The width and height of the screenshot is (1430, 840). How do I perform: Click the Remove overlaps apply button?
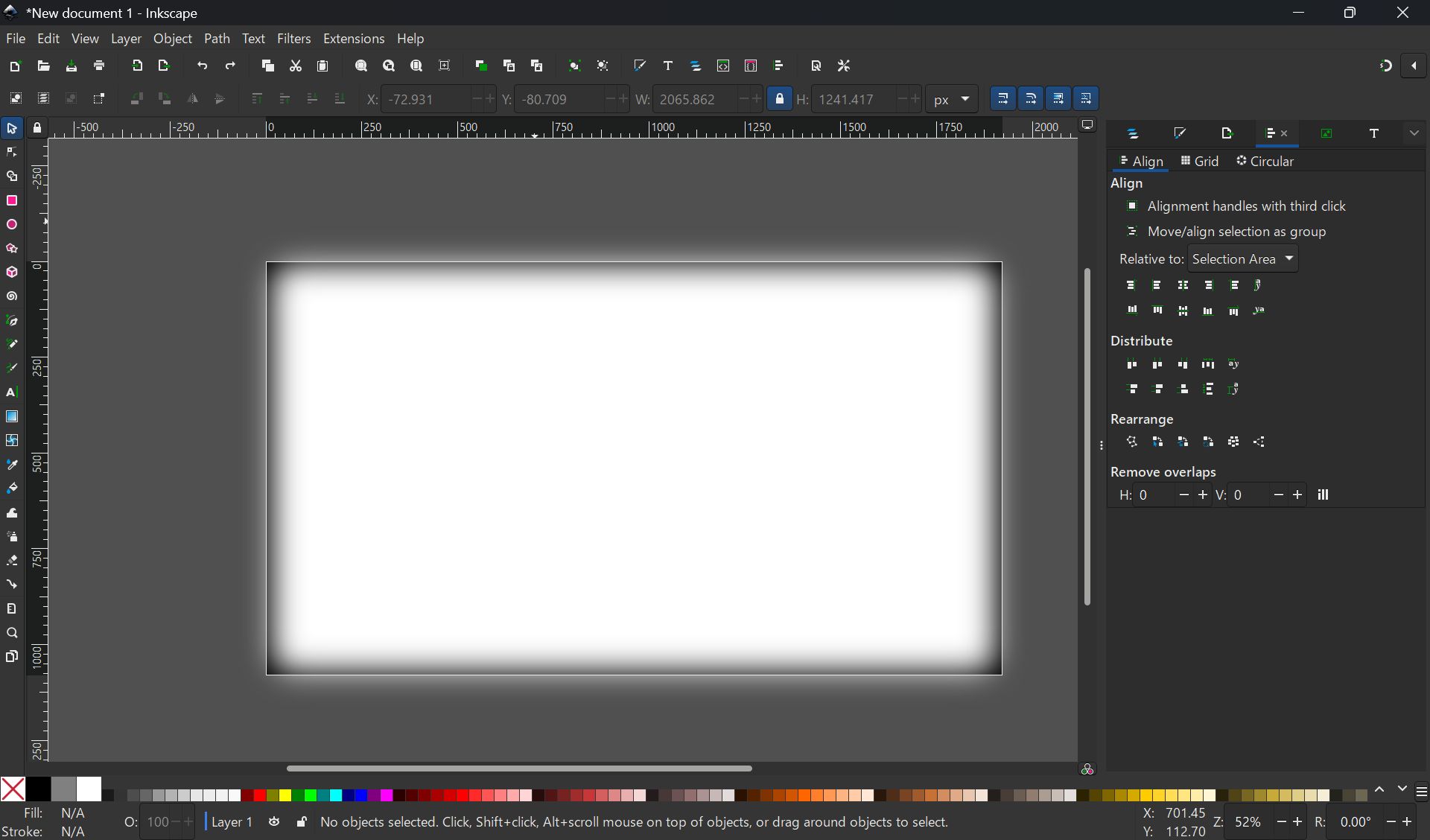tap(1323, 494)
